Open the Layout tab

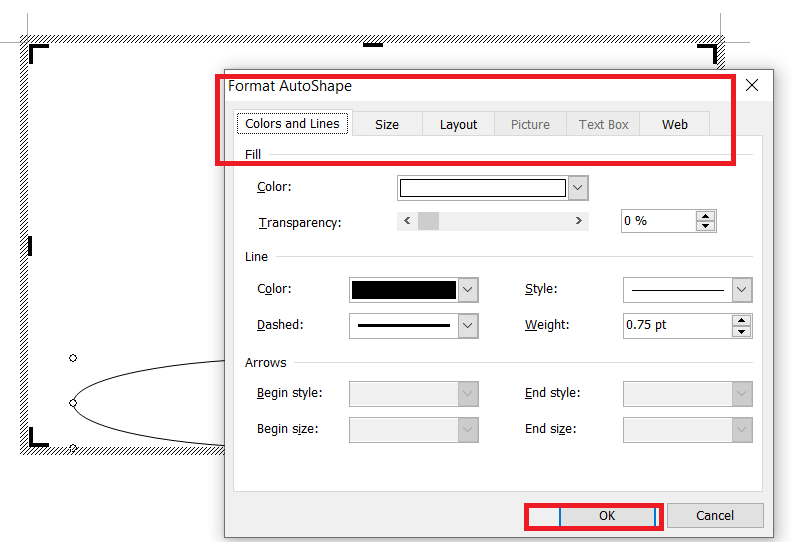458,124
